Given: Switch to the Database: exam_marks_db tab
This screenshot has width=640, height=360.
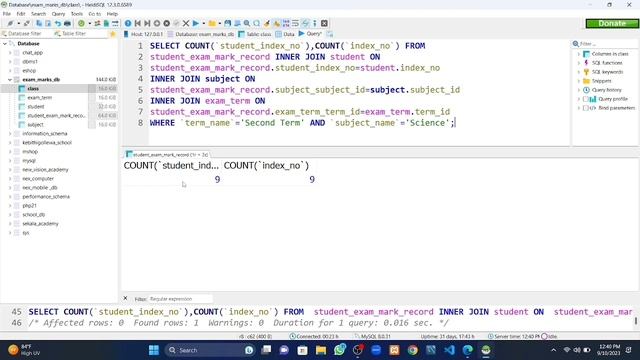Looking at the screenshot, I should pos(201,34).
